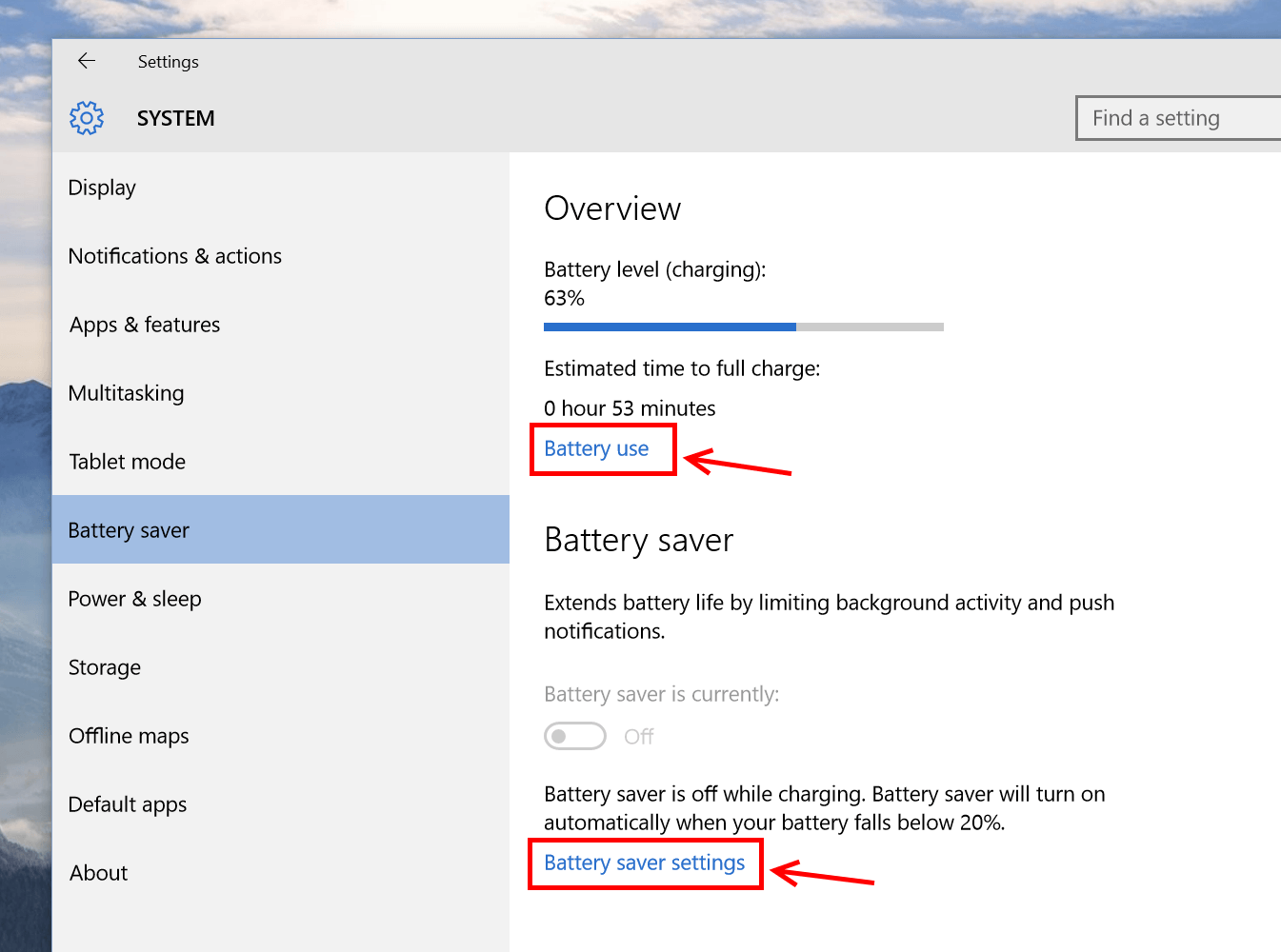Click the battery level progress bar
Screen dimensions: 1281x952
(x=744, y=327)
